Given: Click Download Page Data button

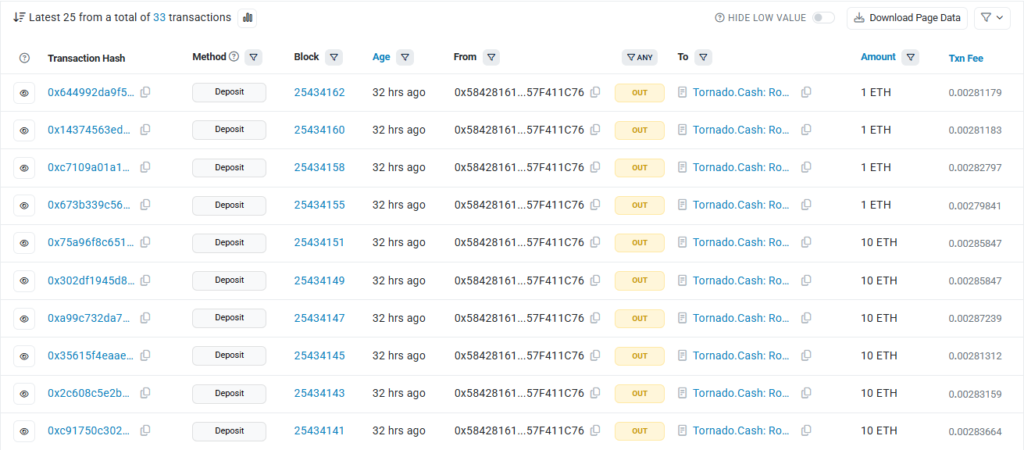Looking at the screenshot, I should [907, 18].
